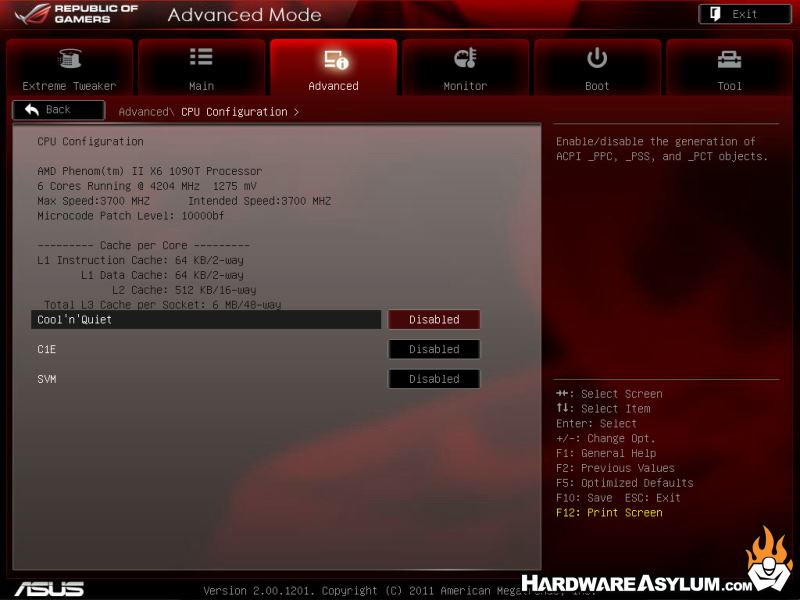The width and height of the screenshot is (800, 600).
Task: Click the Monitor thermometer gauge icon
Action: (465, 58)
